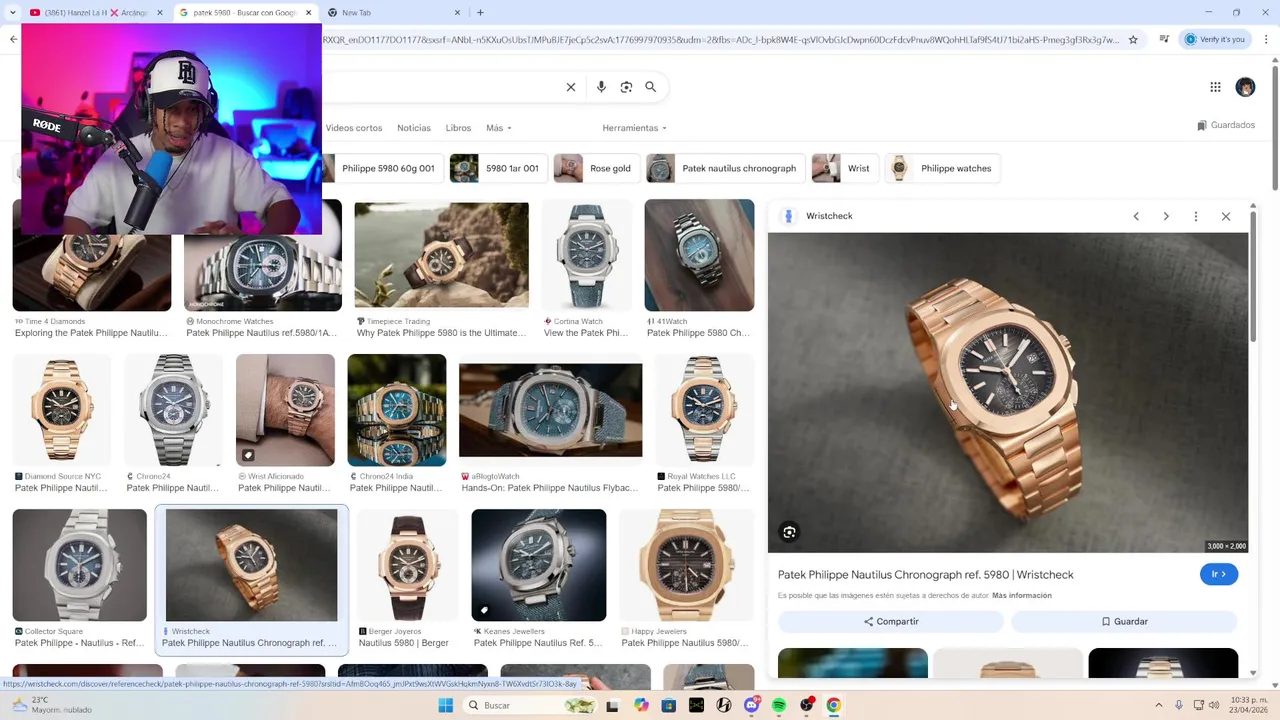Expand the Herramientas dropdown
This screenshot has height=720, width=1280.
click(634, 128)
